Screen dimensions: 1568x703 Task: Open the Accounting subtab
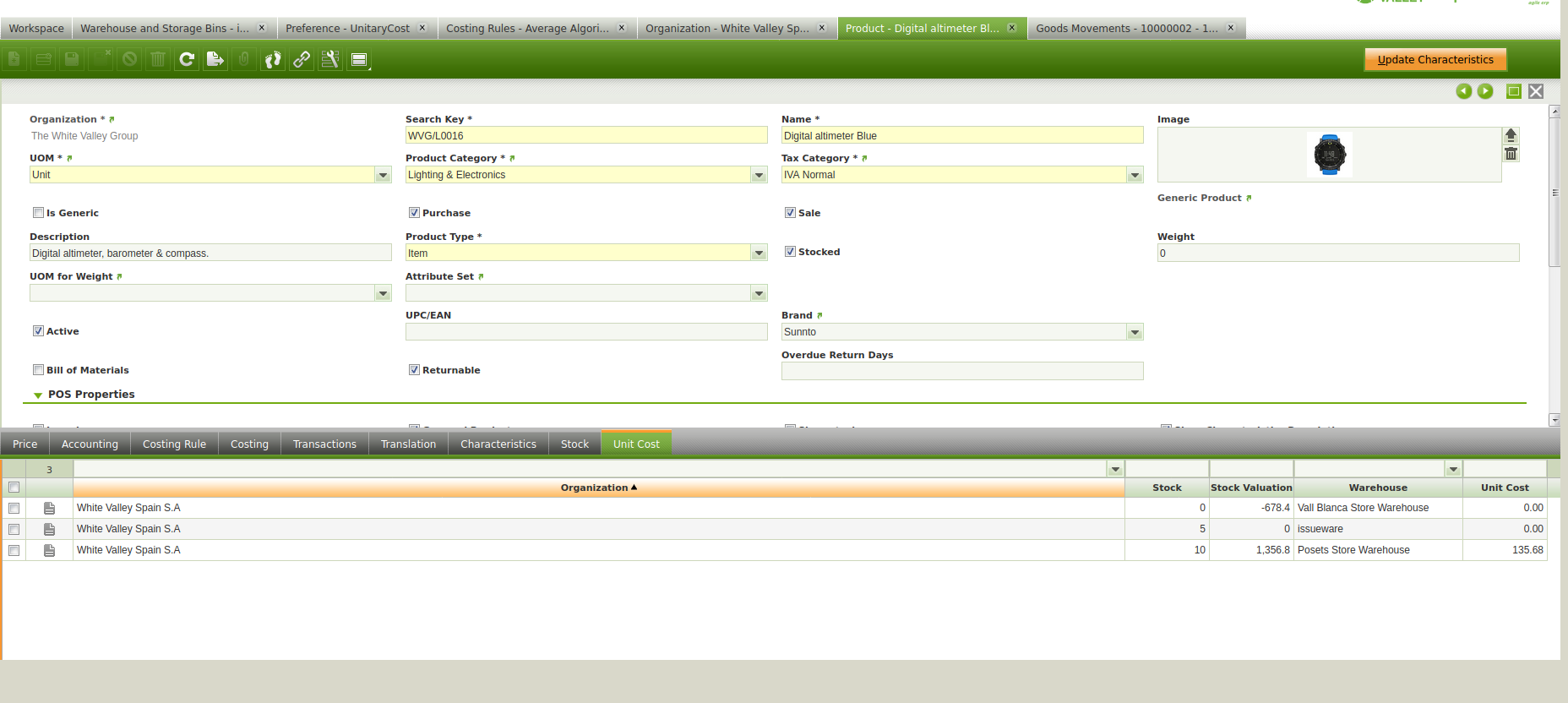coord(90,444)
